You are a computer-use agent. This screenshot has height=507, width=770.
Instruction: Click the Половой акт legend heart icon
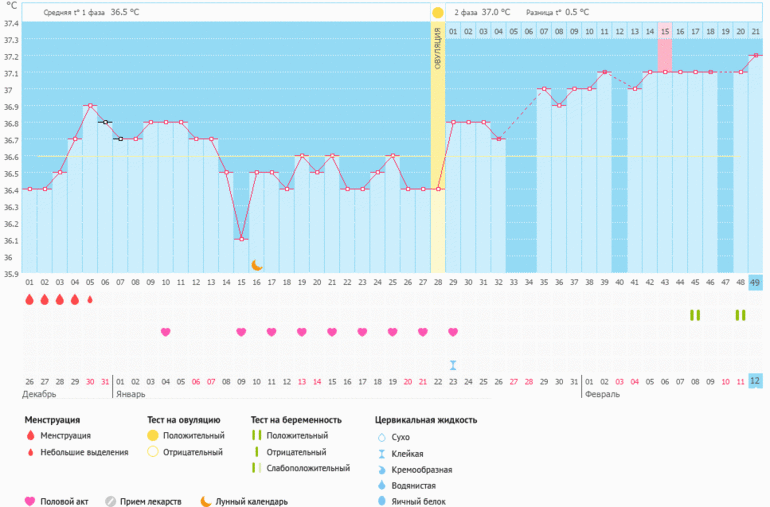click(30, 501)
